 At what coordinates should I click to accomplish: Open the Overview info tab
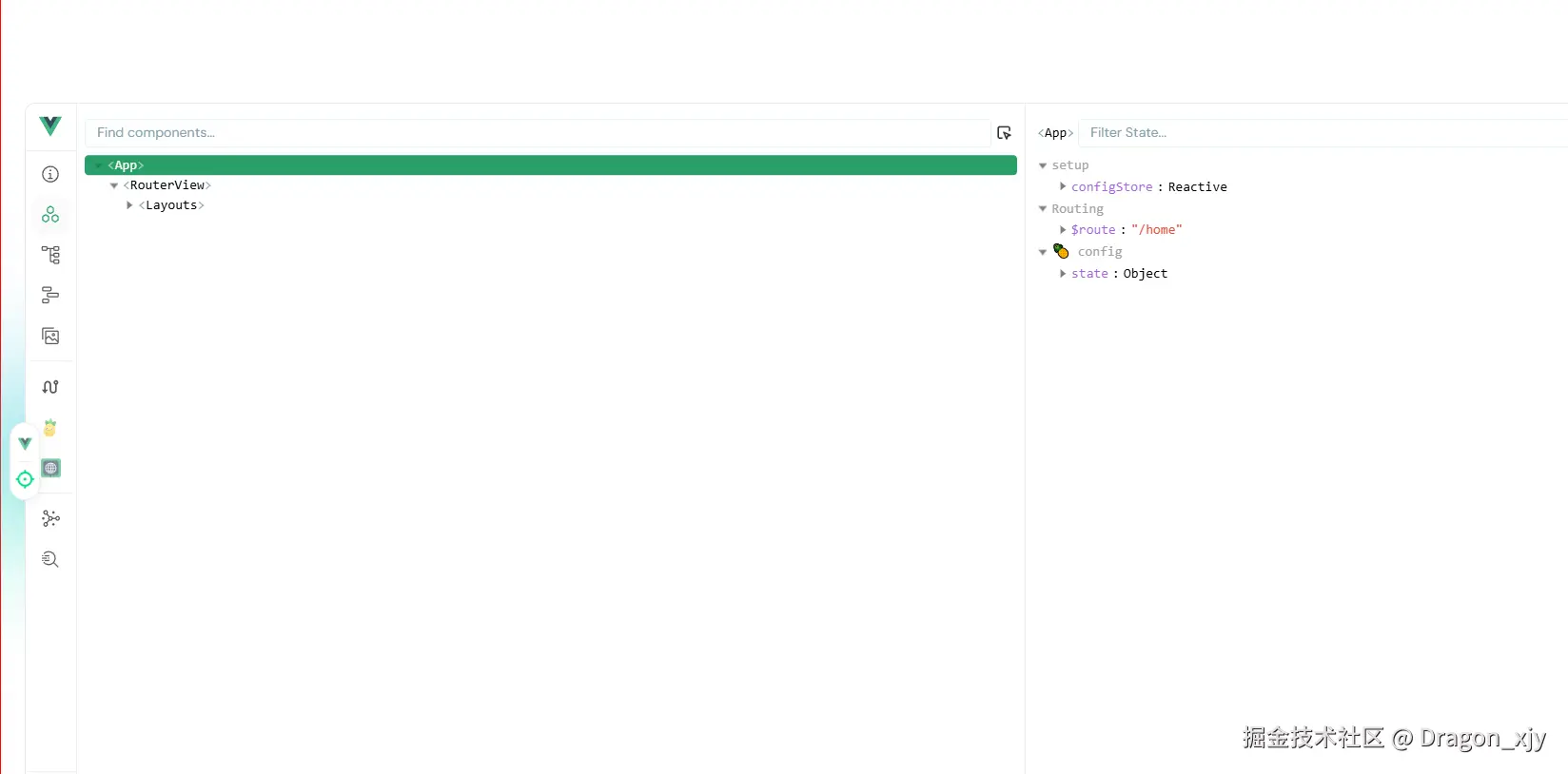pyautogui.click(x=50, y=174)
